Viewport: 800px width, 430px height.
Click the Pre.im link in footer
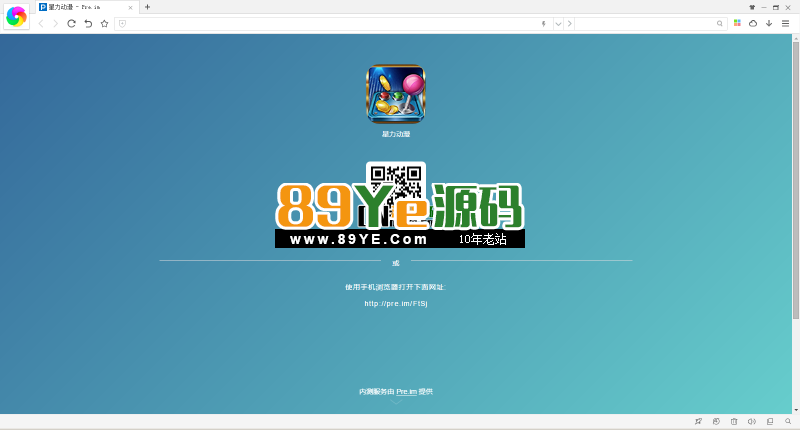pos(407,392)
